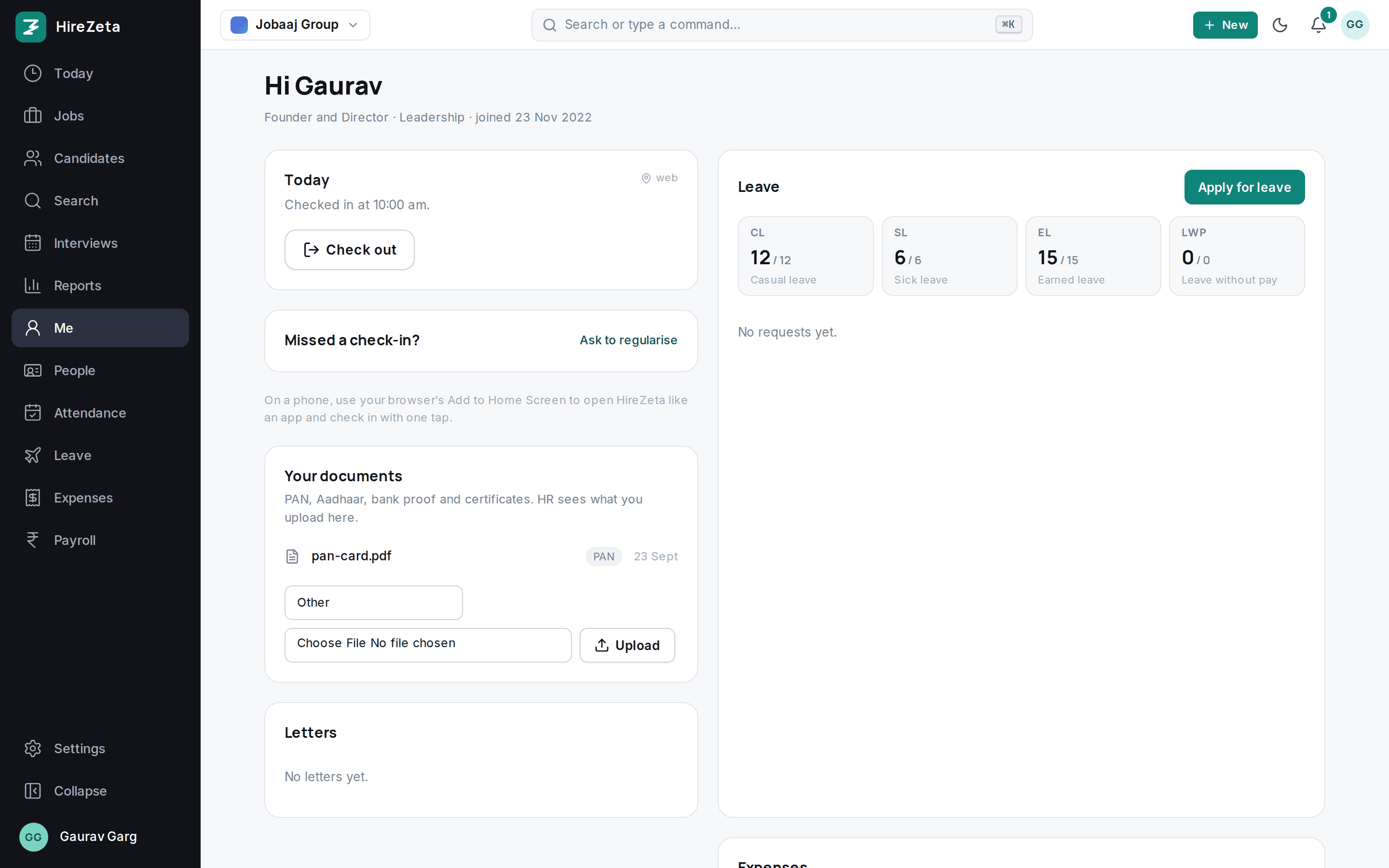
Task: Open the document type dropdown showing Other
Action: (374, 603)
